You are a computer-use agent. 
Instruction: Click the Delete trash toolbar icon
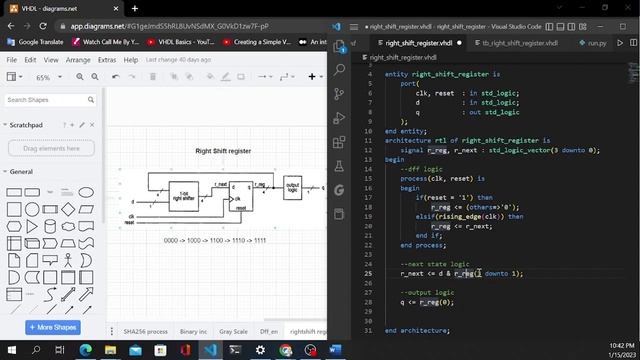(x=153, y=77)
